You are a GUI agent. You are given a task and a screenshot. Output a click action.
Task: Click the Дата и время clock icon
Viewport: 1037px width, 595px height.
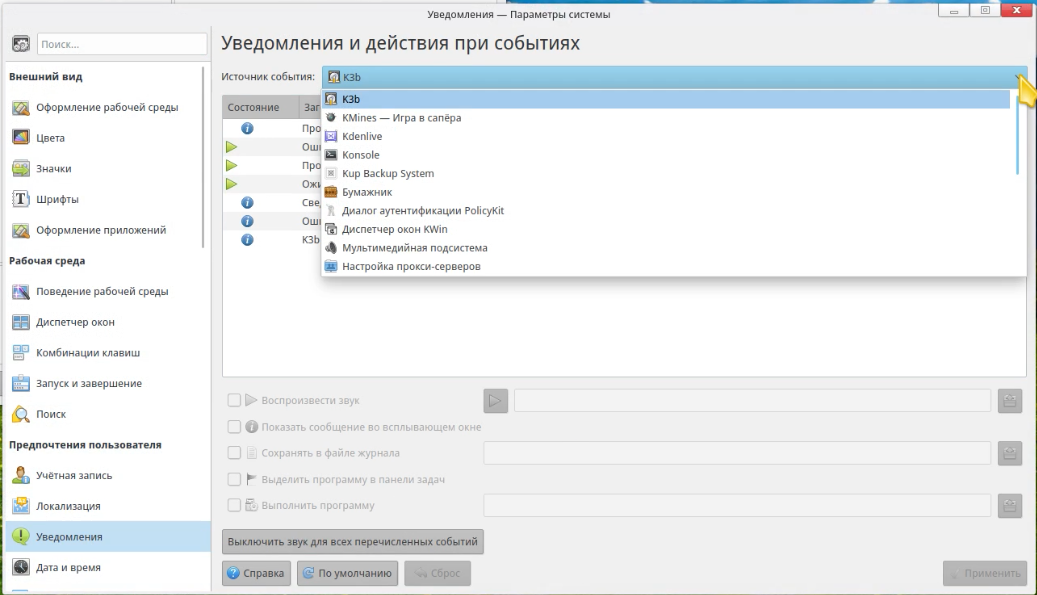[x=21, y=567]
